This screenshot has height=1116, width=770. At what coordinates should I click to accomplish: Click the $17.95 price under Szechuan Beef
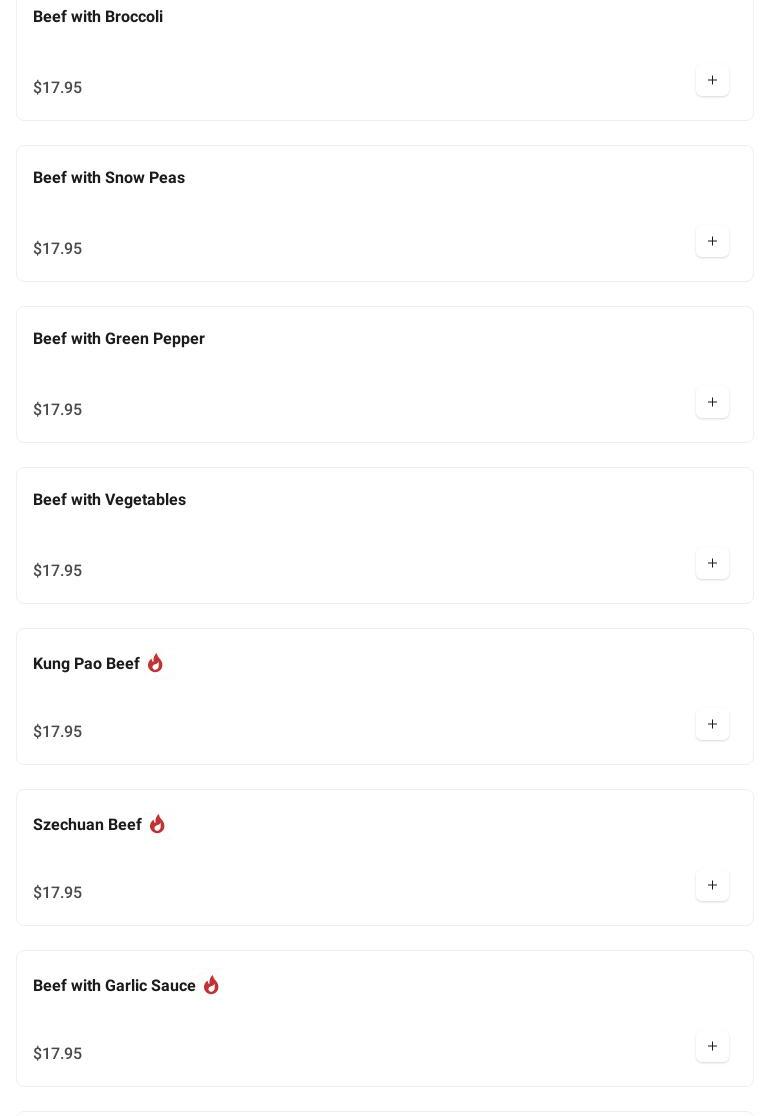(58, 893)
